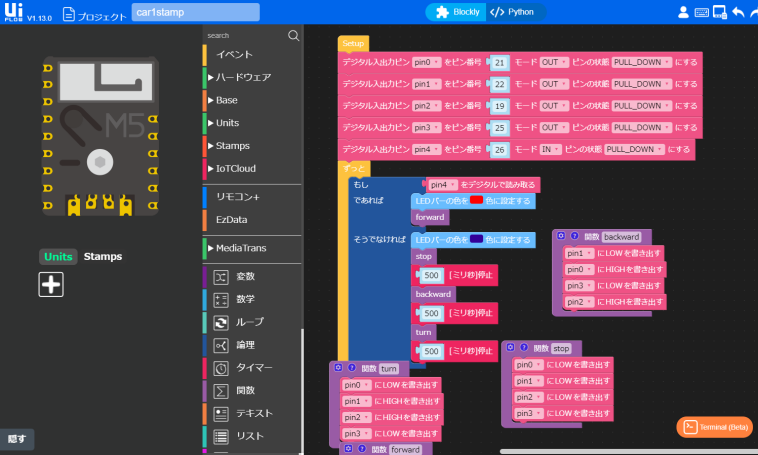The width and height of the screenshot is (758, 455).
Task: Click the undo arrow icon
Action: pos(737,13)
